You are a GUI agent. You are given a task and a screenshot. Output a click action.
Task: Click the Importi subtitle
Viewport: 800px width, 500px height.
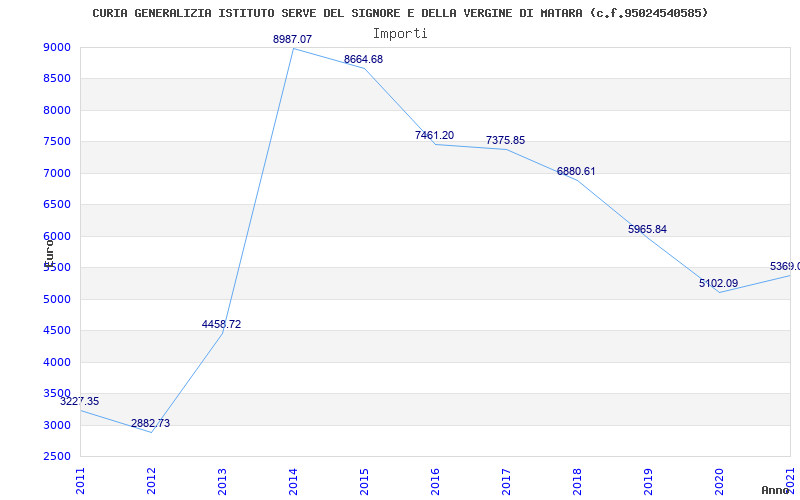(400, 34)
